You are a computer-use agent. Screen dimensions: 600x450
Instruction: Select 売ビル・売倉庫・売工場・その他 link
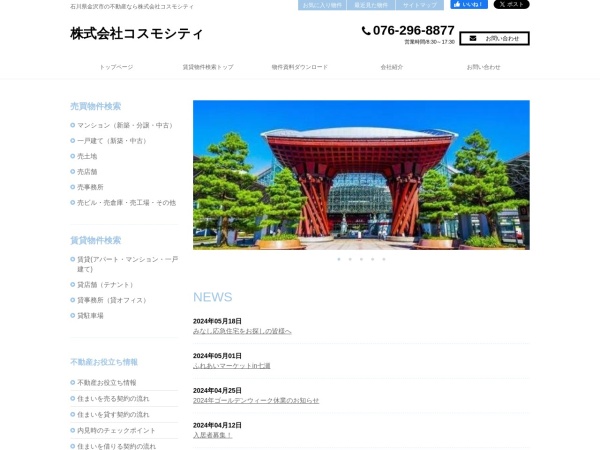[x=127, y=203]
